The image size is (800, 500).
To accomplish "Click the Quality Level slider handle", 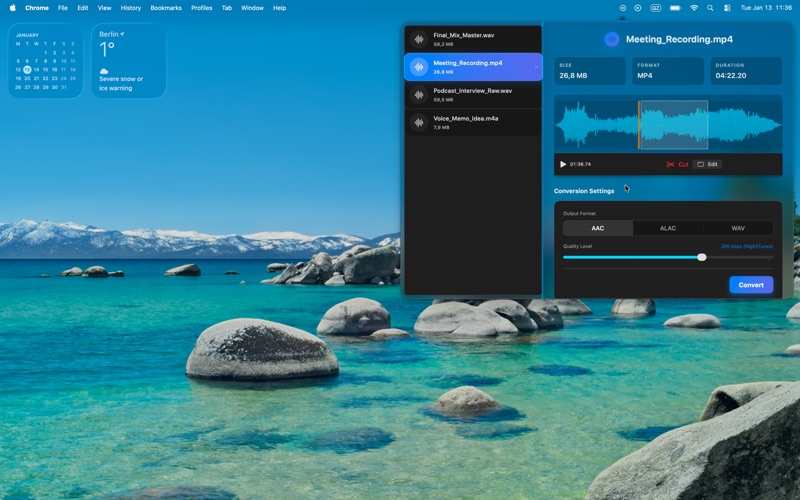I will click(x=702, y=257).
